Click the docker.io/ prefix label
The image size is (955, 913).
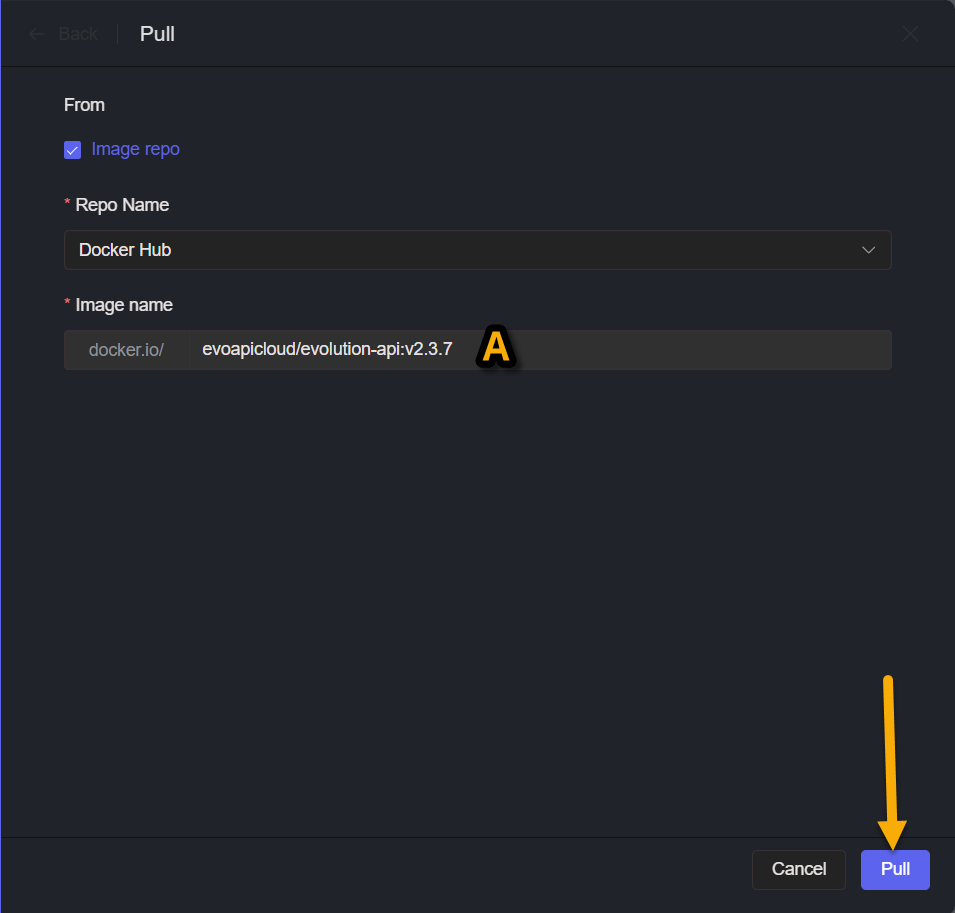tap(126, 350)
